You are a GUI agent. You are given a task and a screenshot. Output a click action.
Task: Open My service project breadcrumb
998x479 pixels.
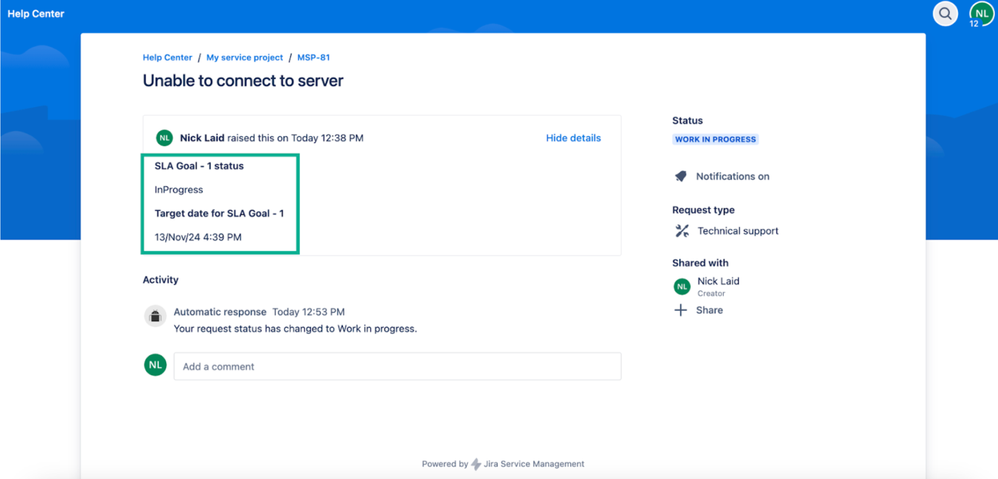point(244,57)
